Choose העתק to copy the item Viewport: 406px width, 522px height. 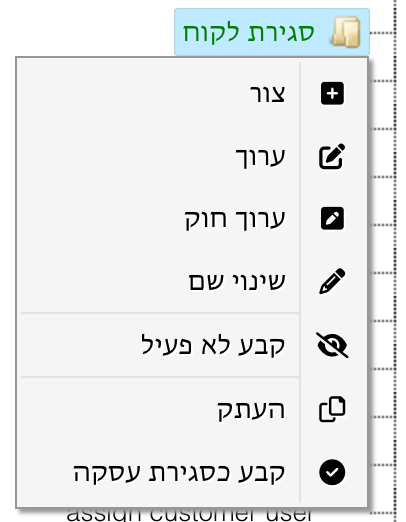coord(192,409)
